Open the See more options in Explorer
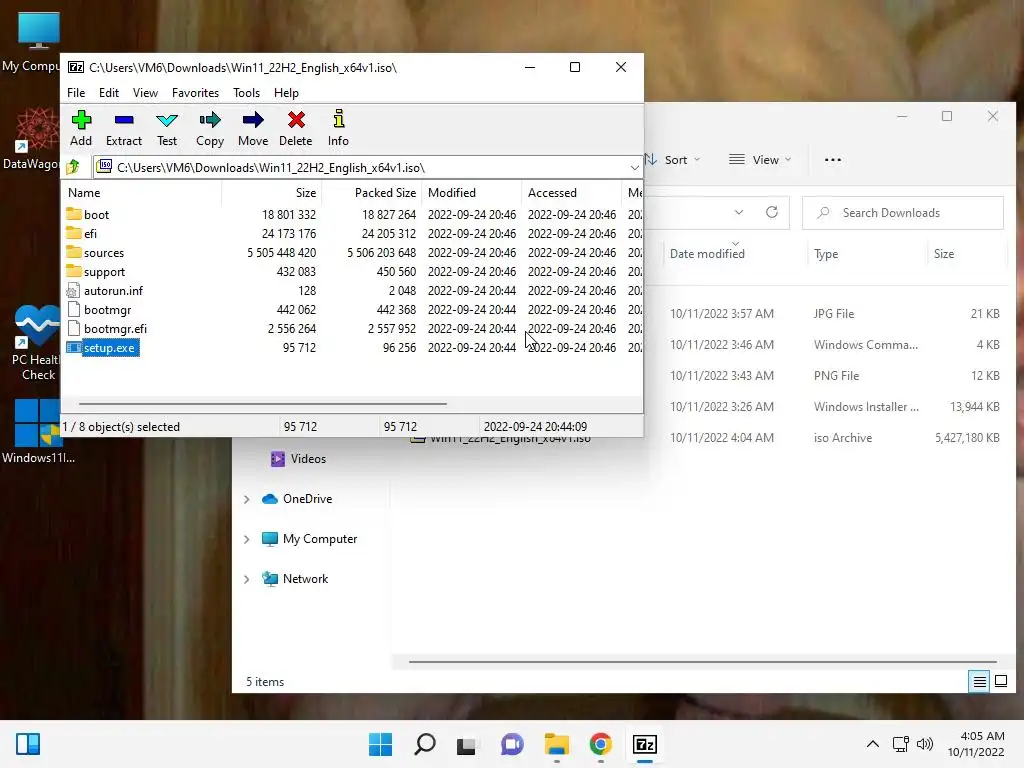This screenshot has width=1024, height=768. pos(833,160)
